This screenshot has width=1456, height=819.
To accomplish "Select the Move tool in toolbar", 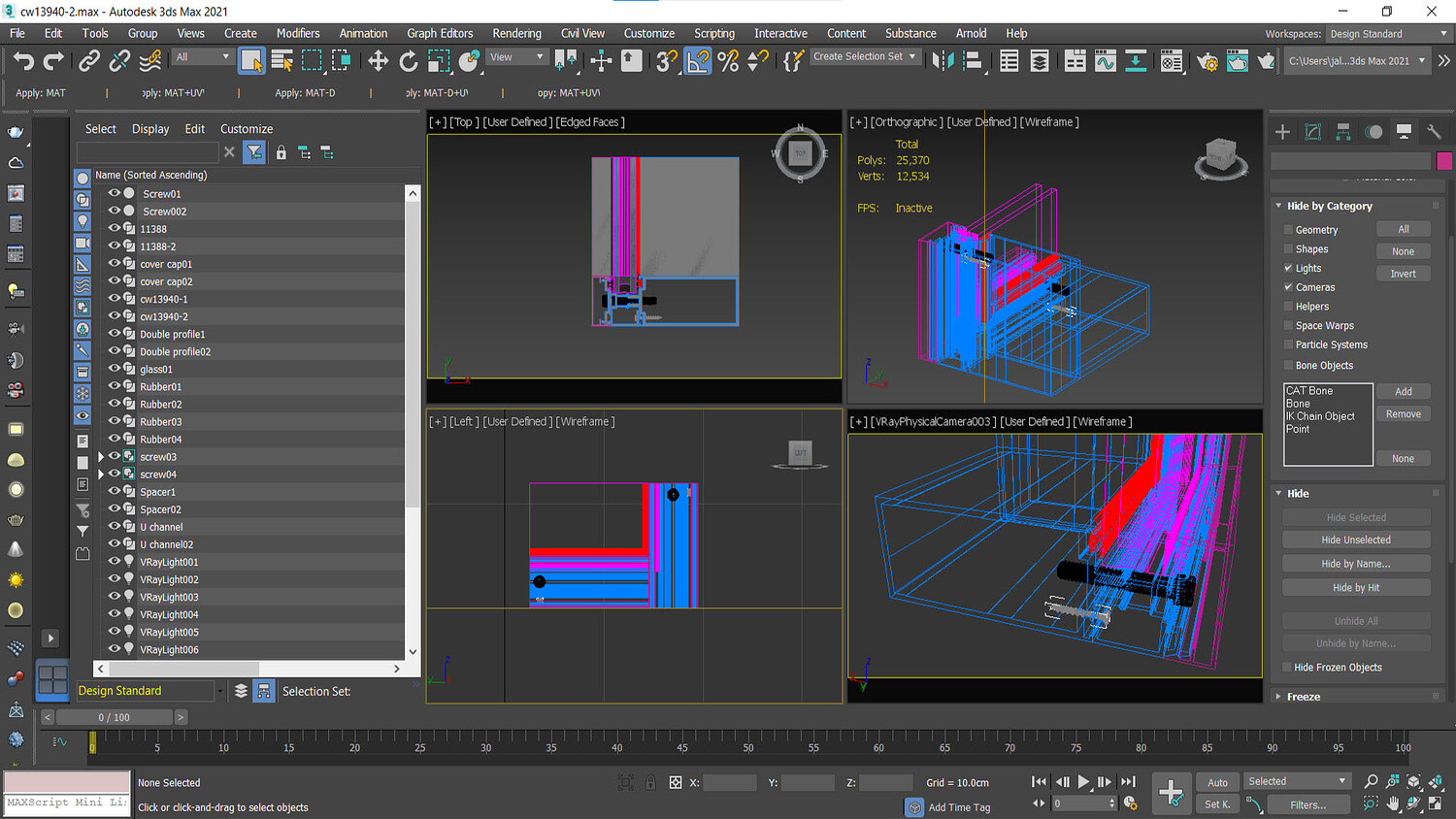I will [x=378, y=61].
